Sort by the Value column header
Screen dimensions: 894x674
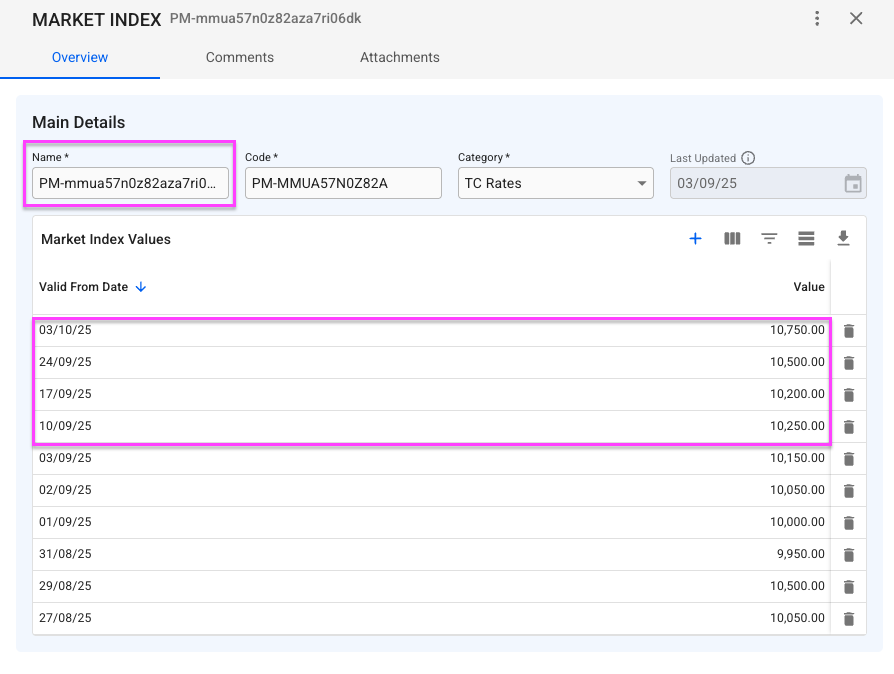click(x=808, y=287)
